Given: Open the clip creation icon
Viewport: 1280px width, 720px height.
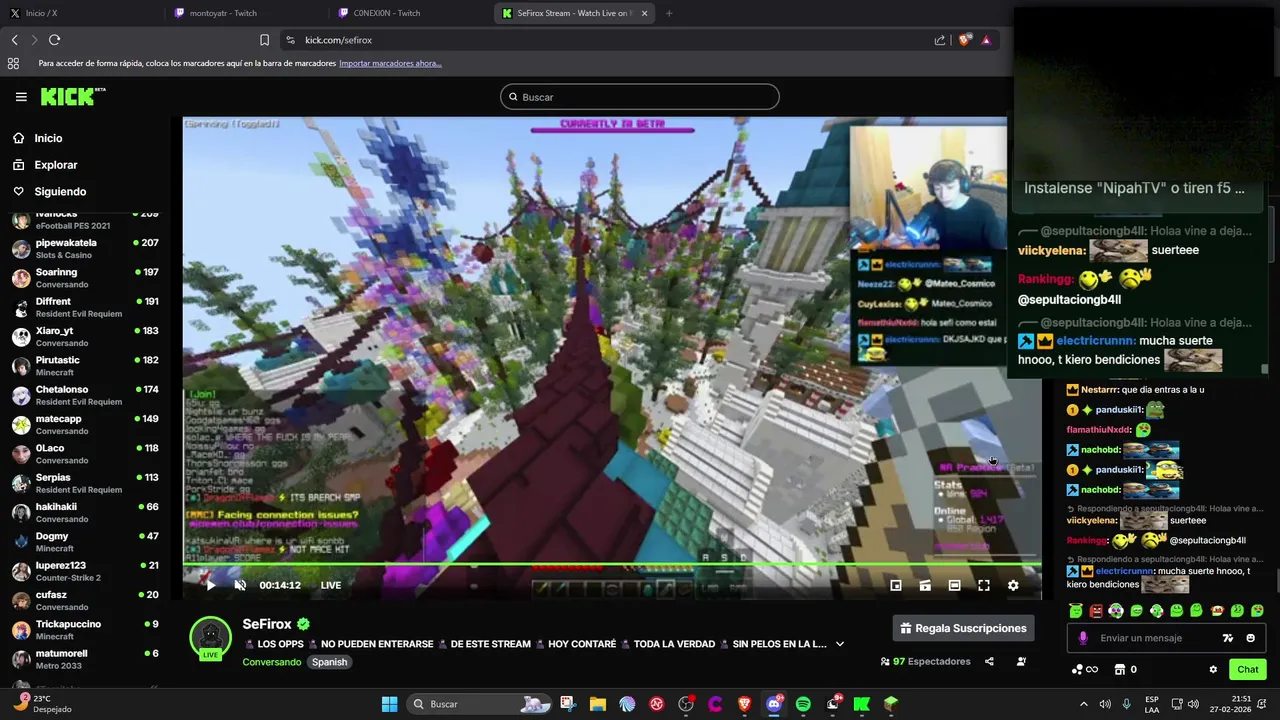Looking at the screenshot, I should click(x=925, y=585).
